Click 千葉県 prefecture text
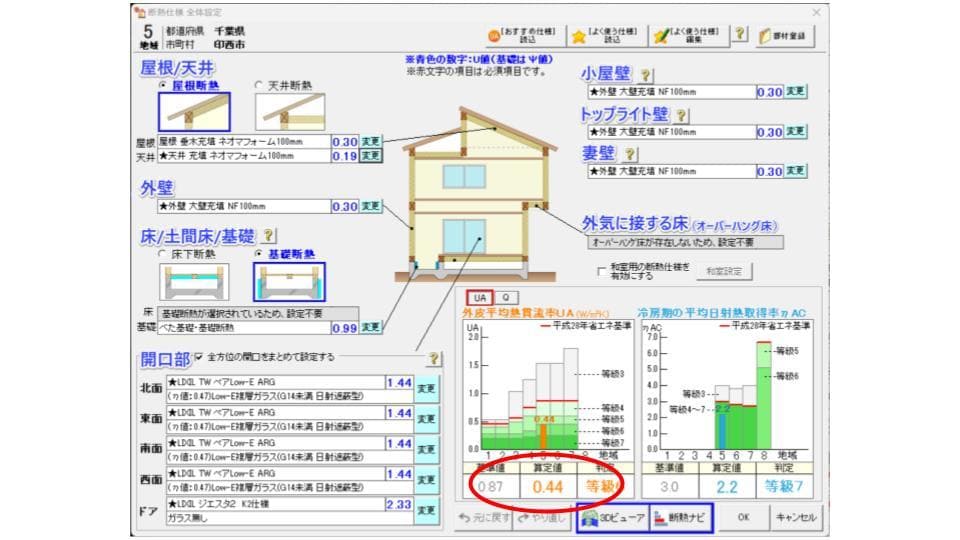The width and height of the screenshot is (960, 540). (x=229, y=31)
